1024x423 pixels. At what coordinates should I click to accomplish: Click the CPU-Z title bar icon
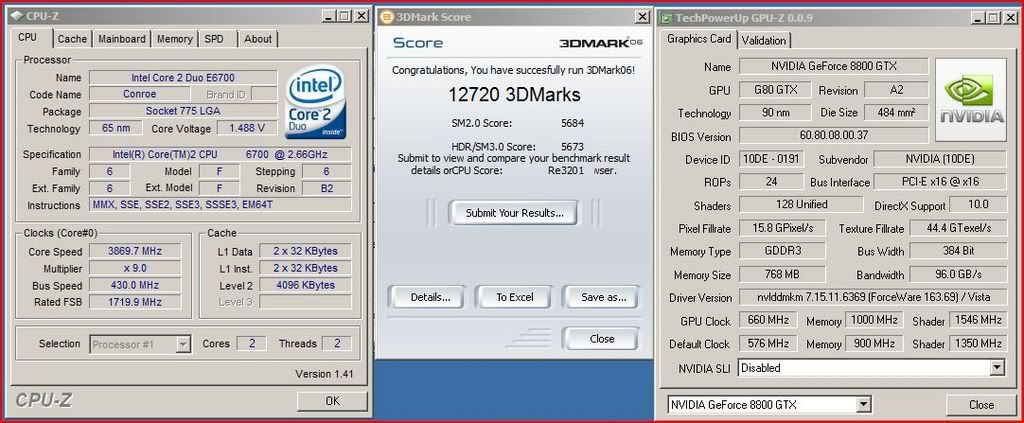[x=15, y=16]
